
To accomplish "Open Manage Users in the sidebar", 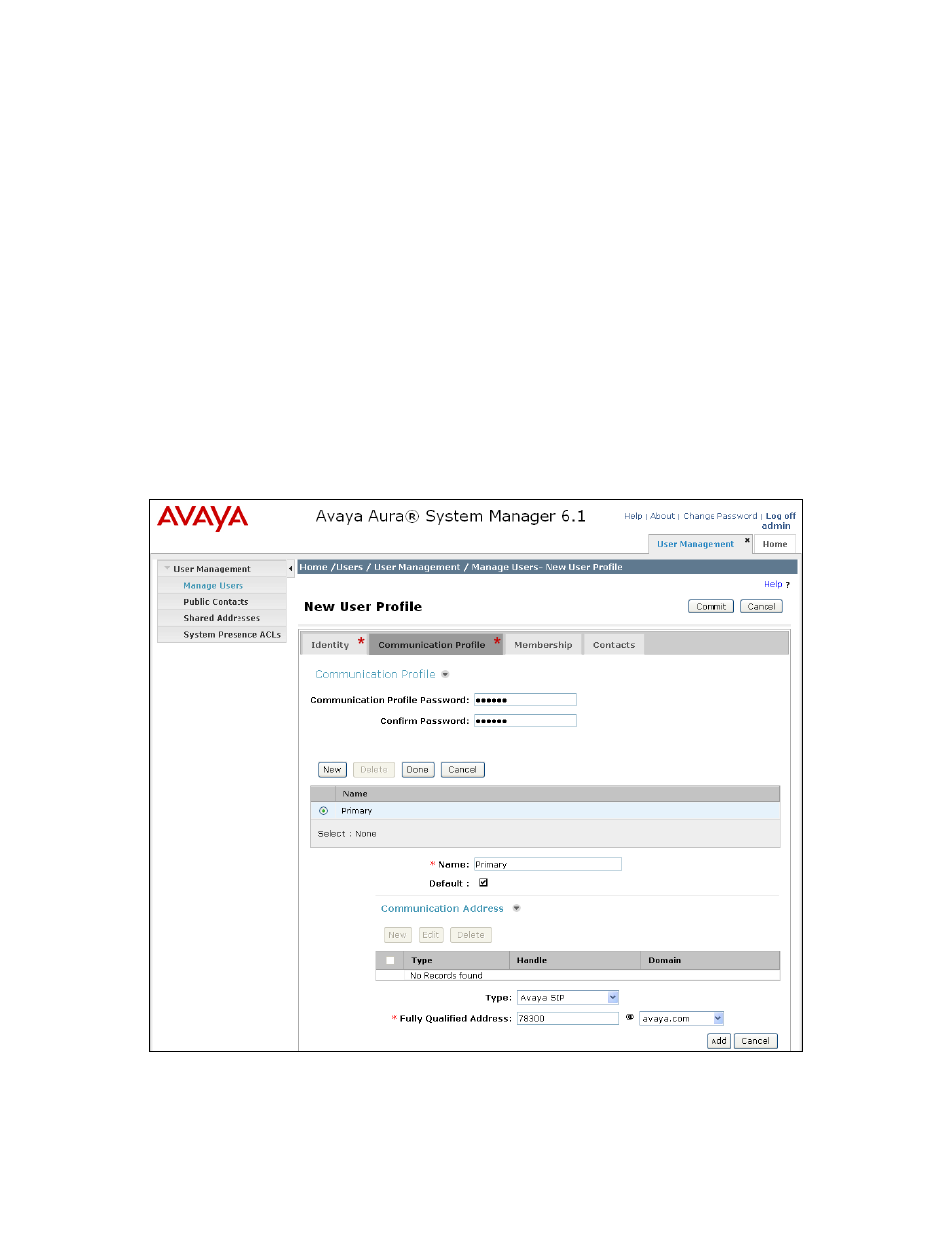I will 213,586.
